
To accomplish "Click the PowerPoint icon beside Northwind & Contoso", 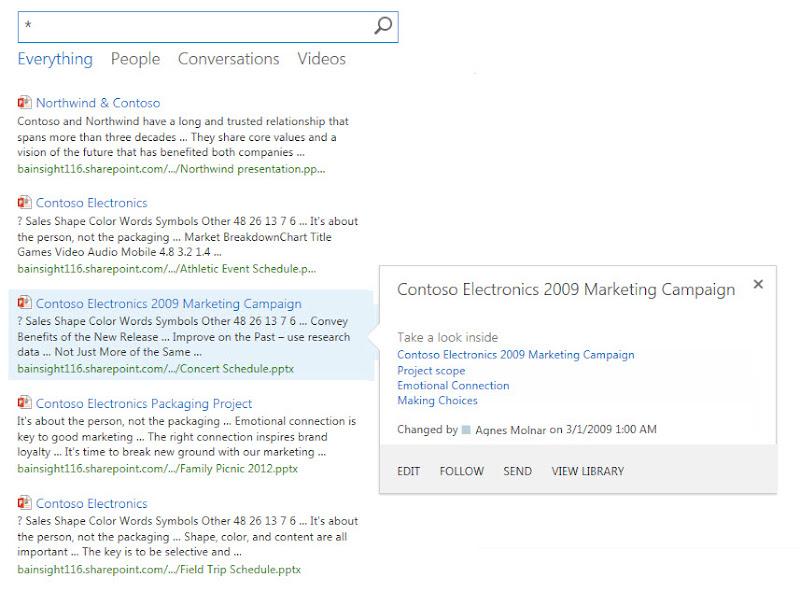I will [24, 102].
